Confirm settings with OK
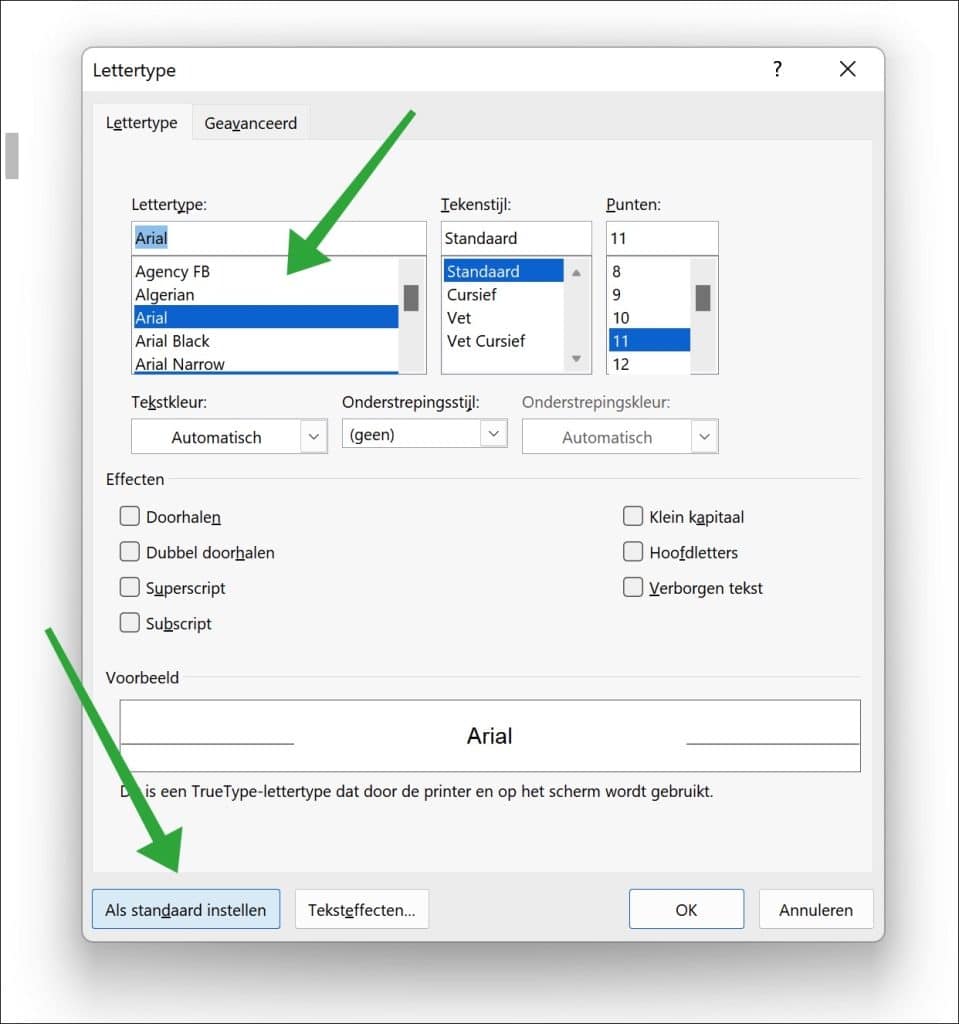This screenshot has width=959, height=1024. 686,909
